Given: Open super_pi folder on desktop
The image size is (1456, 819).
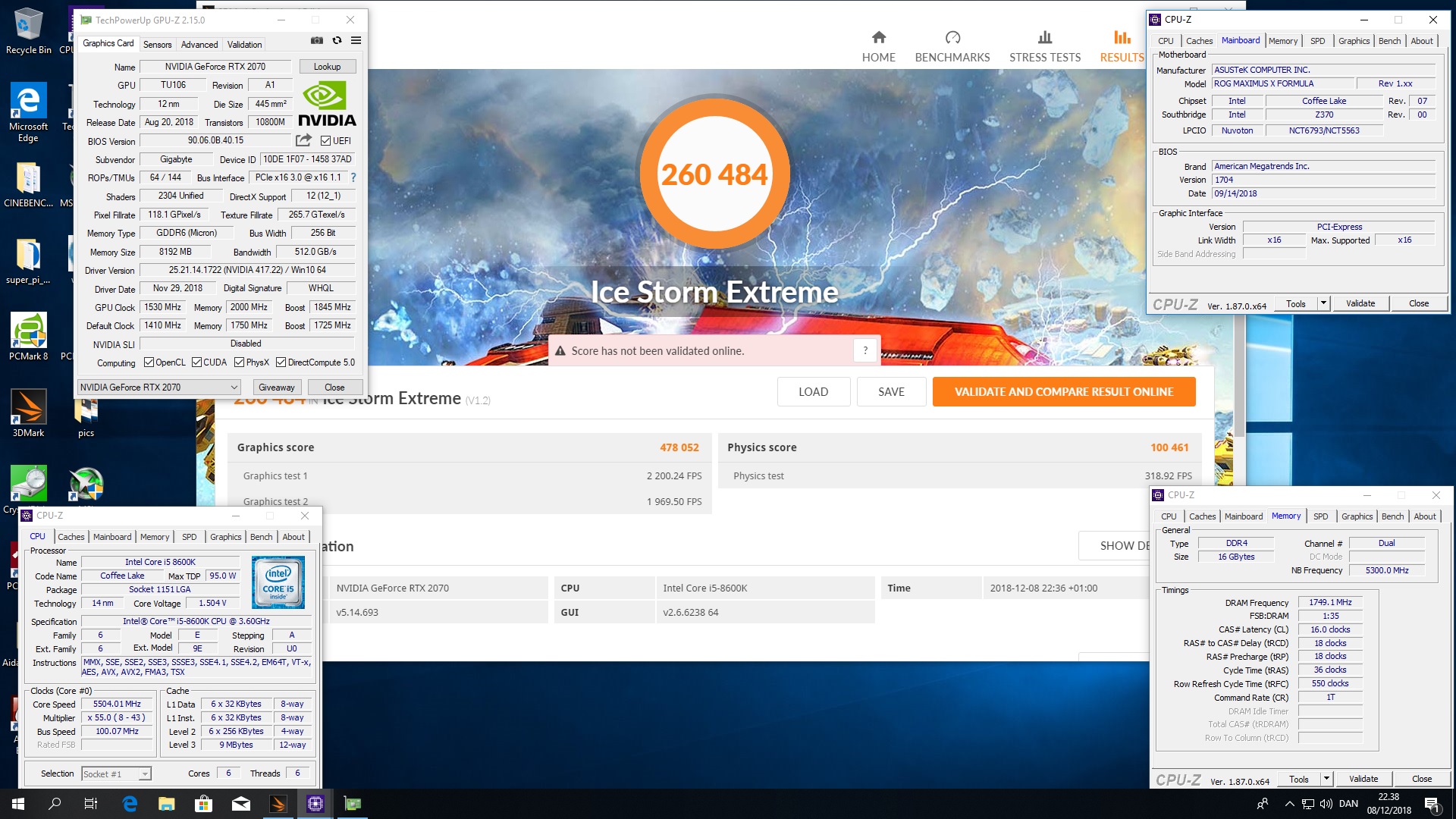Looking at the screenshot, I should [x=29, y=262].
